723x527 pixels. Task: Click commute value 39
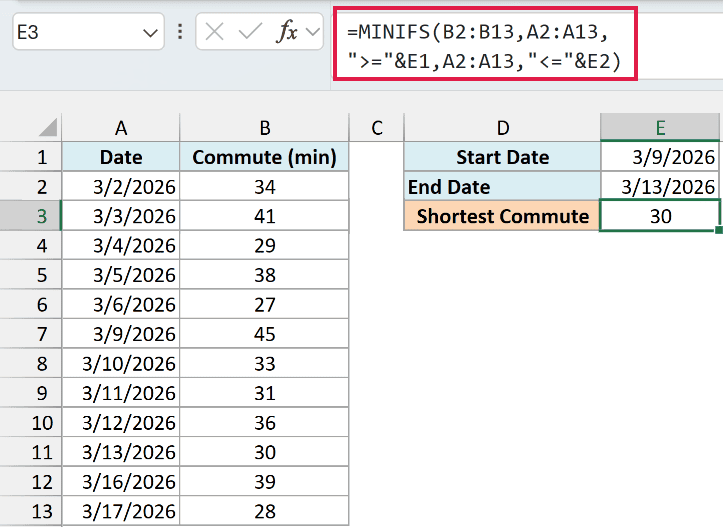265,482
